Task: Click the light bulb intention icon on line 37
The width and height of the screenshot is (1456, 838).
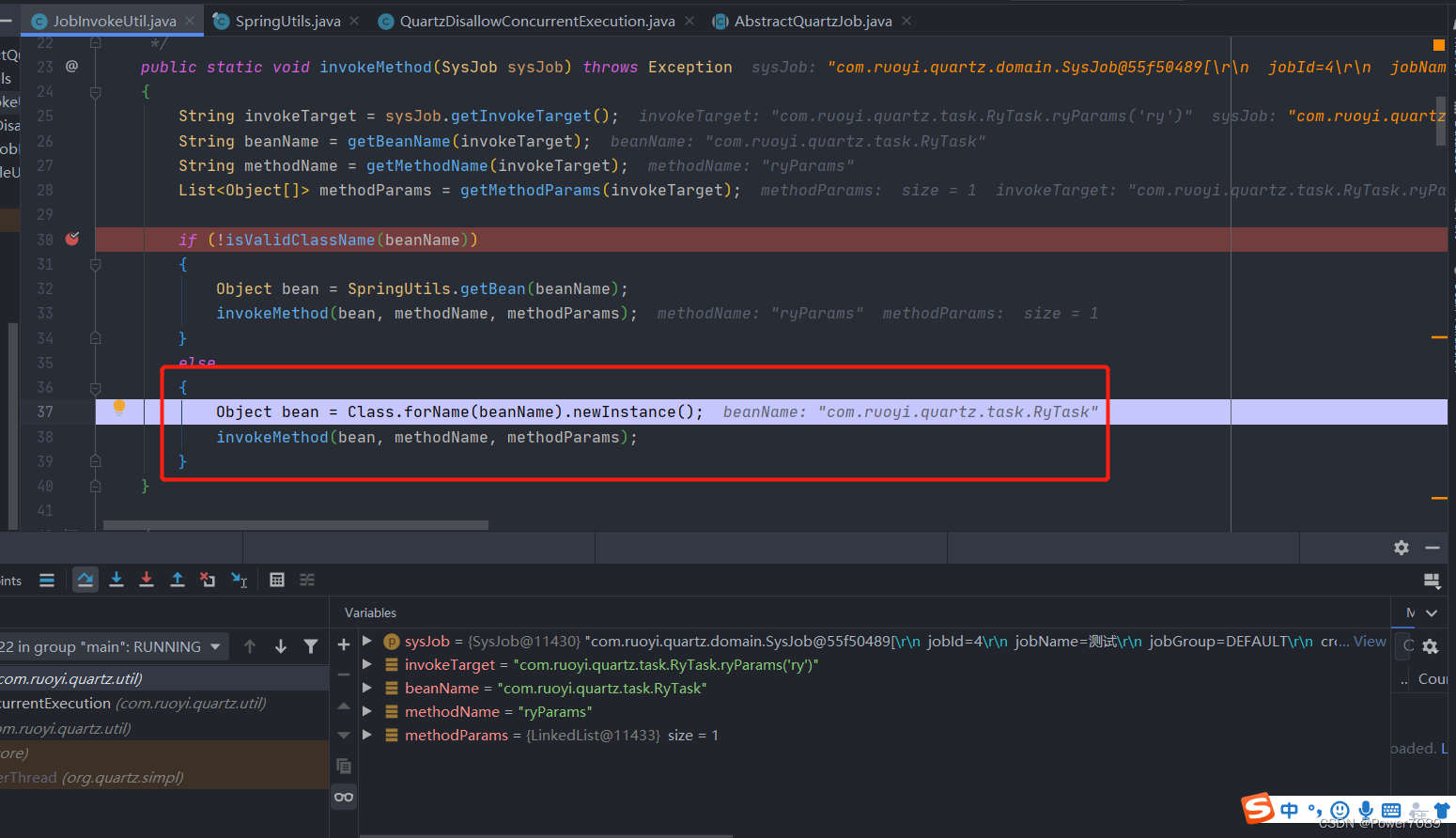Action: (x=119, y=407)
